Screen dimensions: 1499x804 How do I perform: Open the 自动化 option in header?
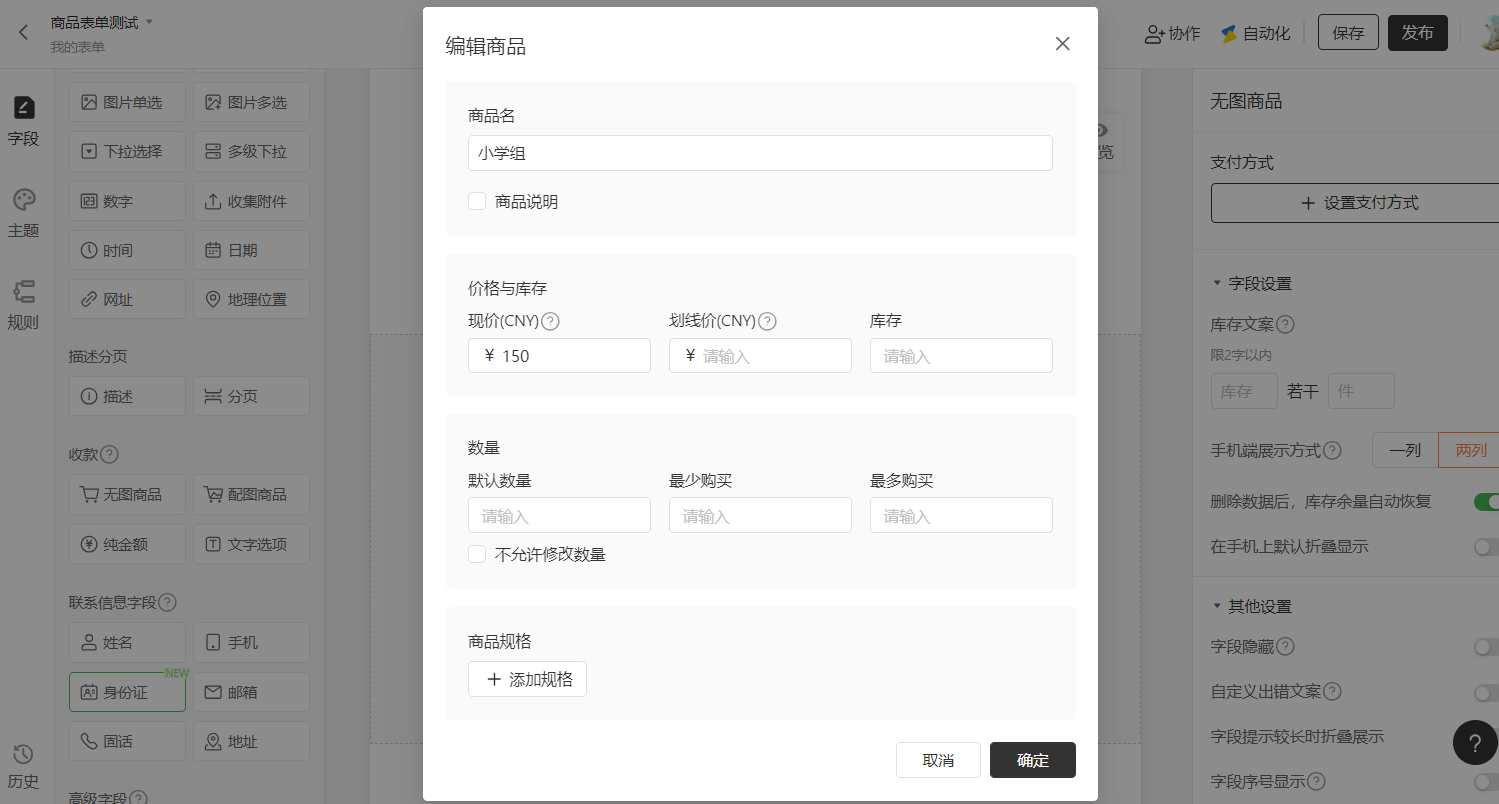point(1255,33)
